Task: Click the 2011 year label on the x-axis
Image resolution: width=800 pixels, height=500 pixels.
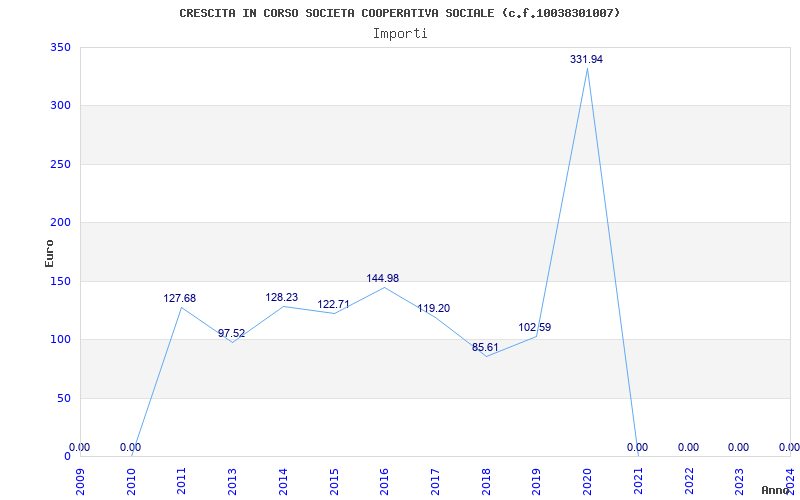Action: point(182,482)
